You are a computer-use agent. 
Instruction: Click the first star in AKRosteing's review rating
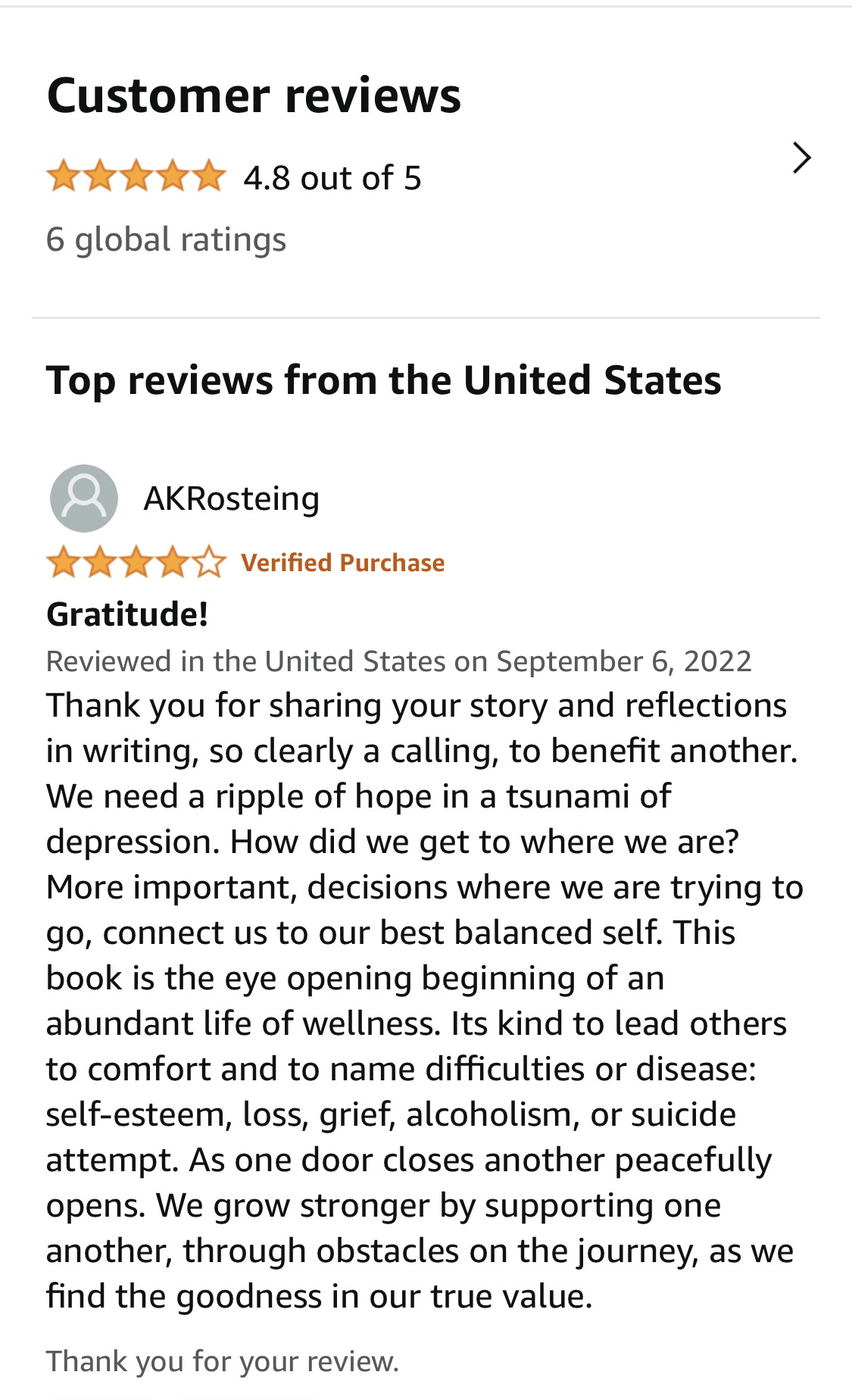click(x=64, y=563)
